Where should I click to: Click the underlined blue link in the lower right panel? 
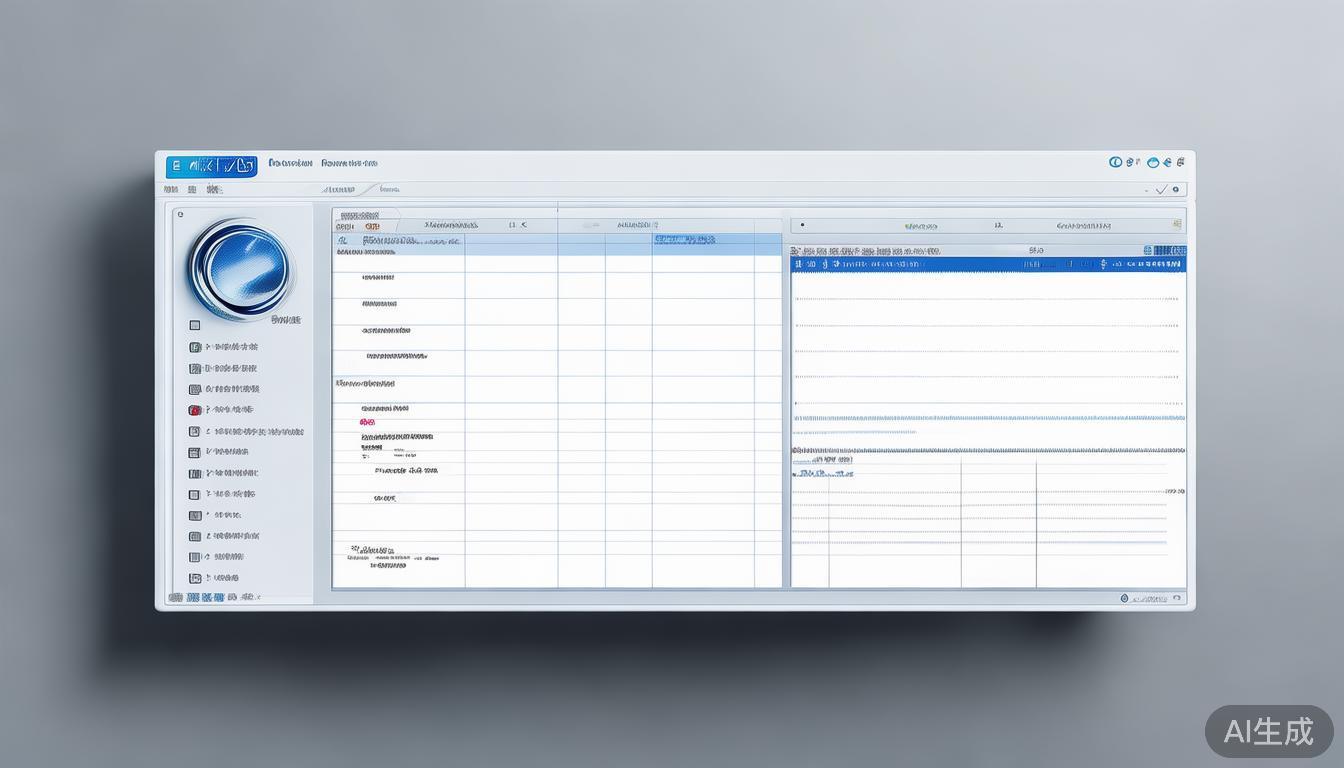point(824,473)
